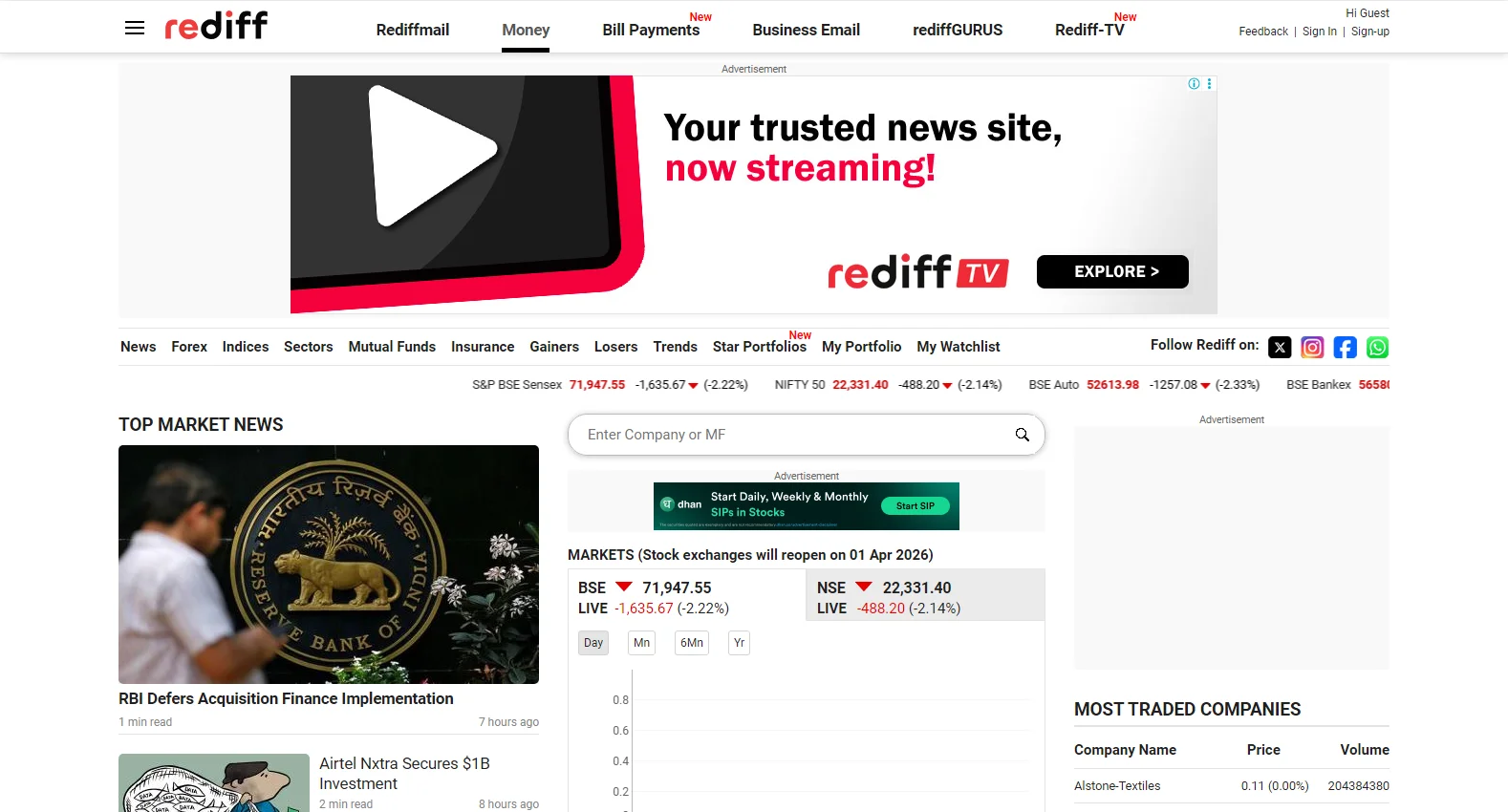Open the Sectors menu item
Viewport: 1508px width, 812px height.
(x=308, y=347)
